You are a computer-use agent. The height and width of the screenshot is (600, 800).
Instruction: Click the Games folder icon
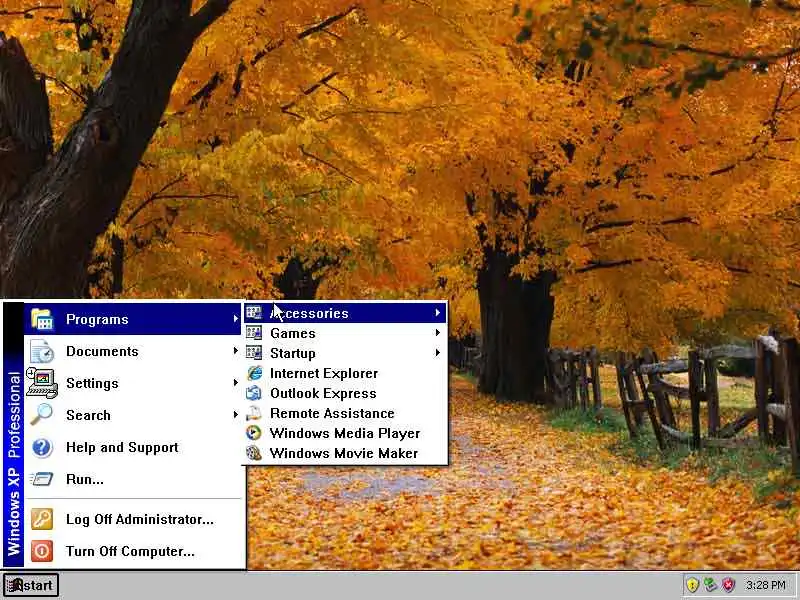(254, 333)
